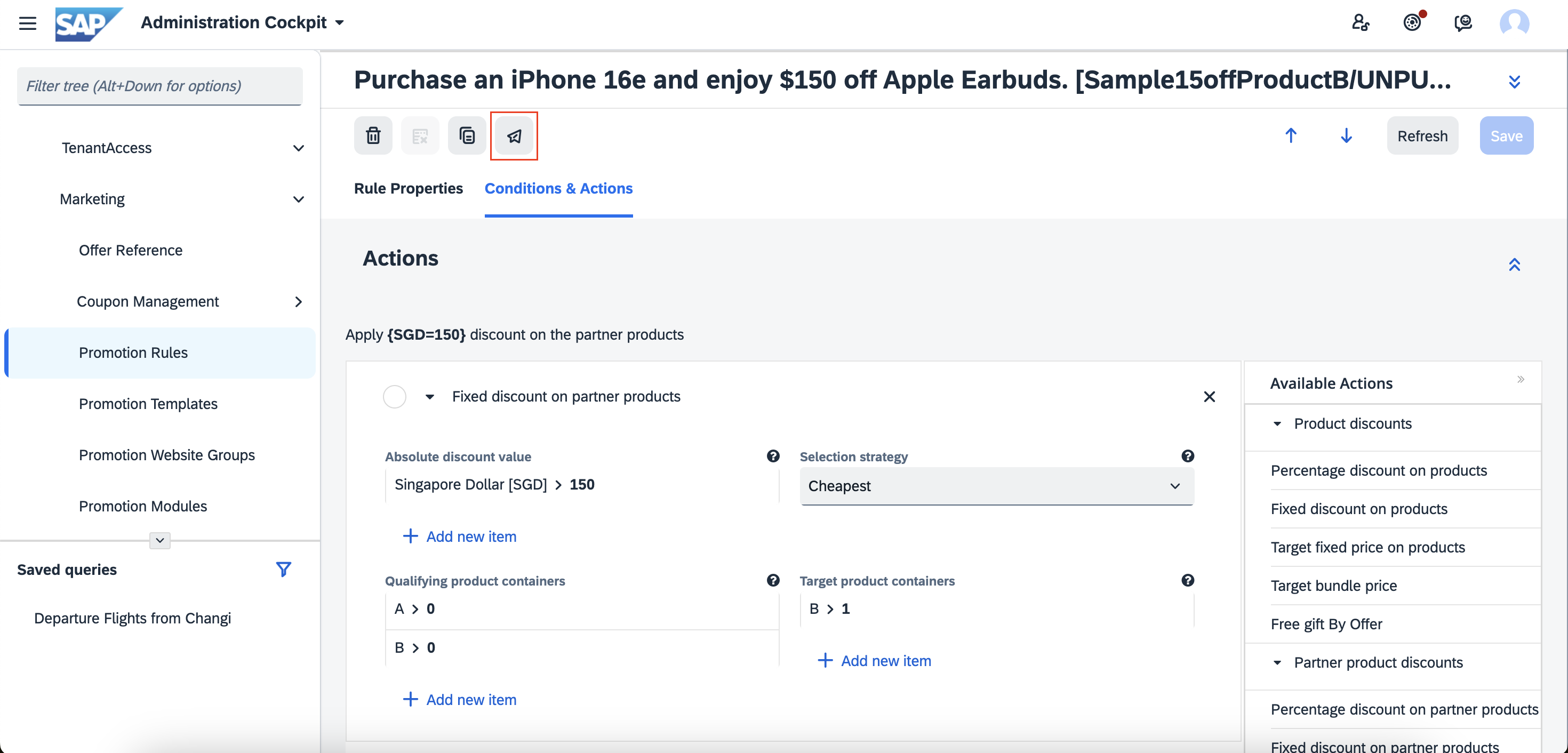Select the Fixed discount action radio circle
Screen dimensions: 1568x753
[395, 397]
